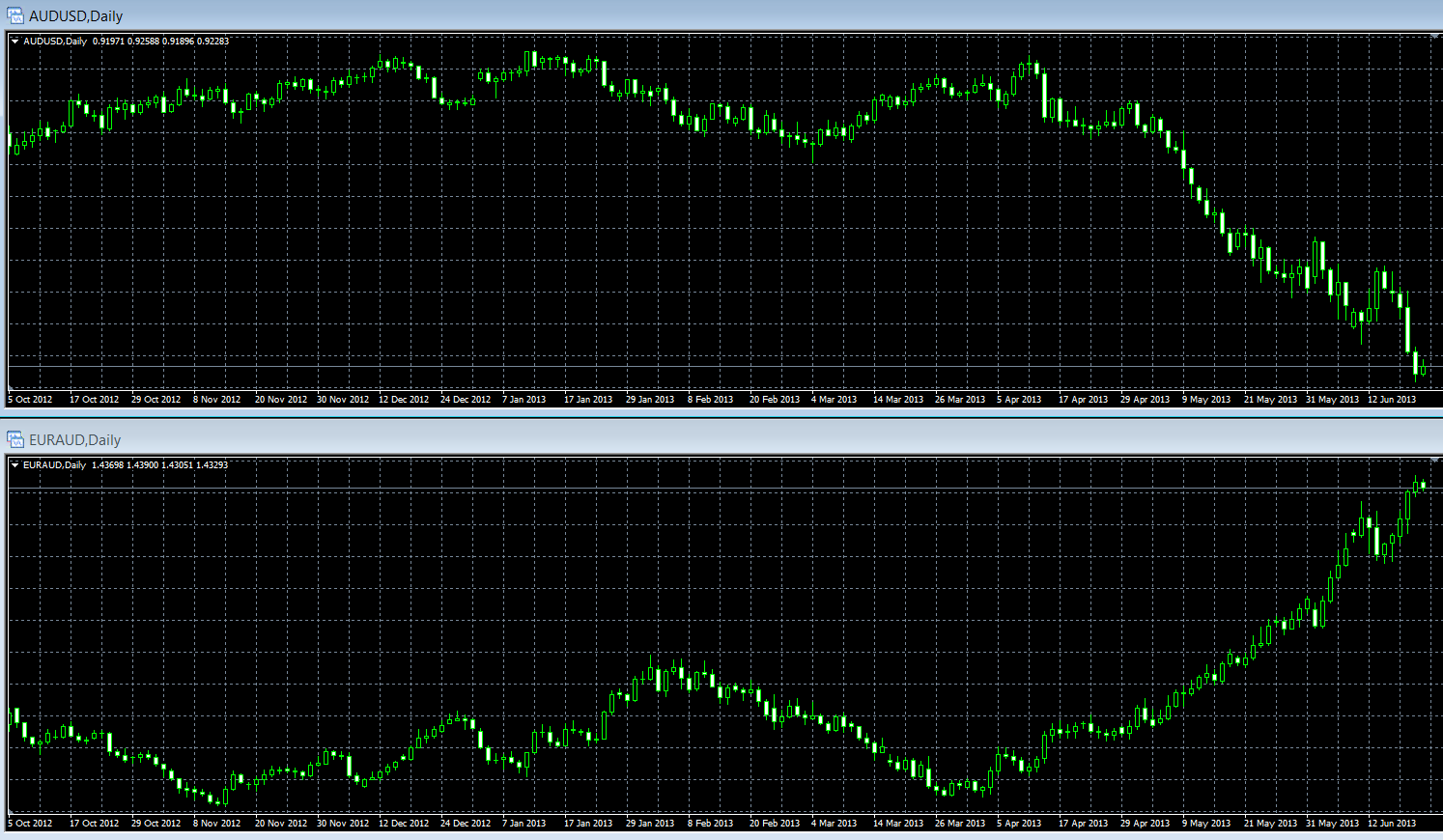Click 31 May 2013 on EURAUD time axis
Screen dimensions: 1443x840
tap(1332, 824)
